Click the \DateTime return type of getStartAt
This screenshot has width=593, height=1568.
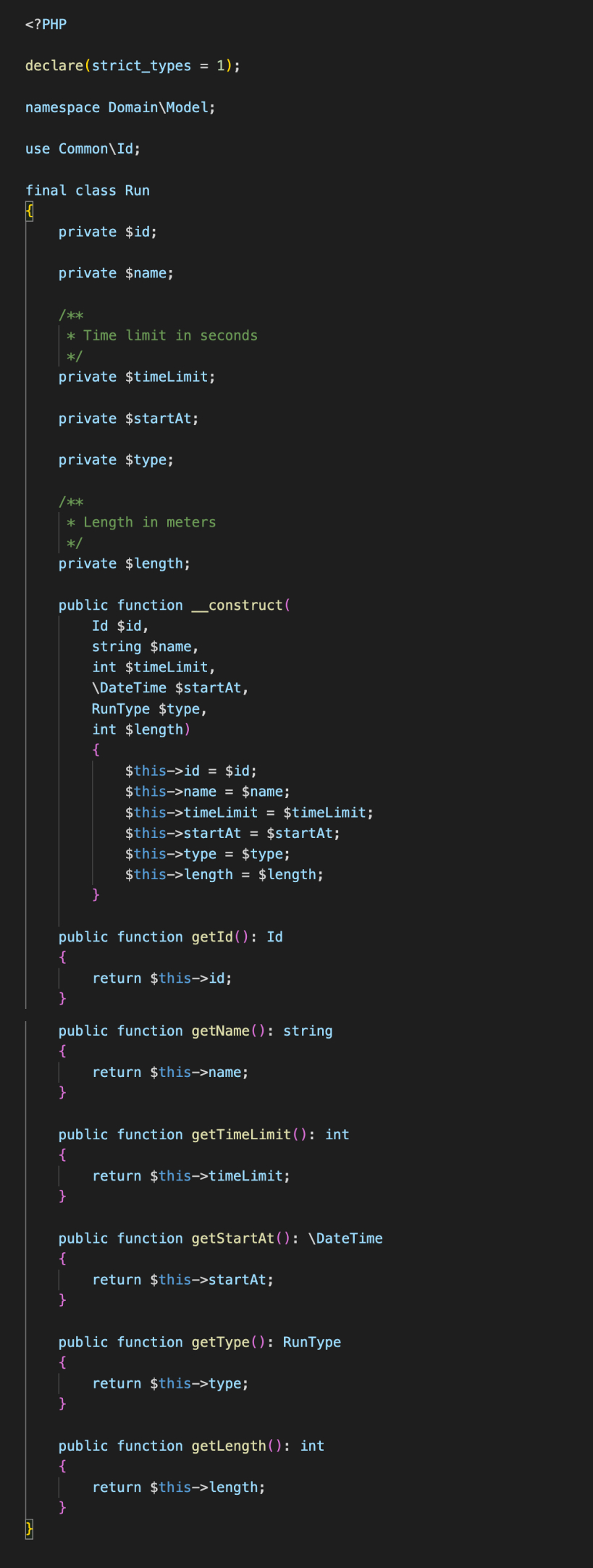coord(345,1238)
